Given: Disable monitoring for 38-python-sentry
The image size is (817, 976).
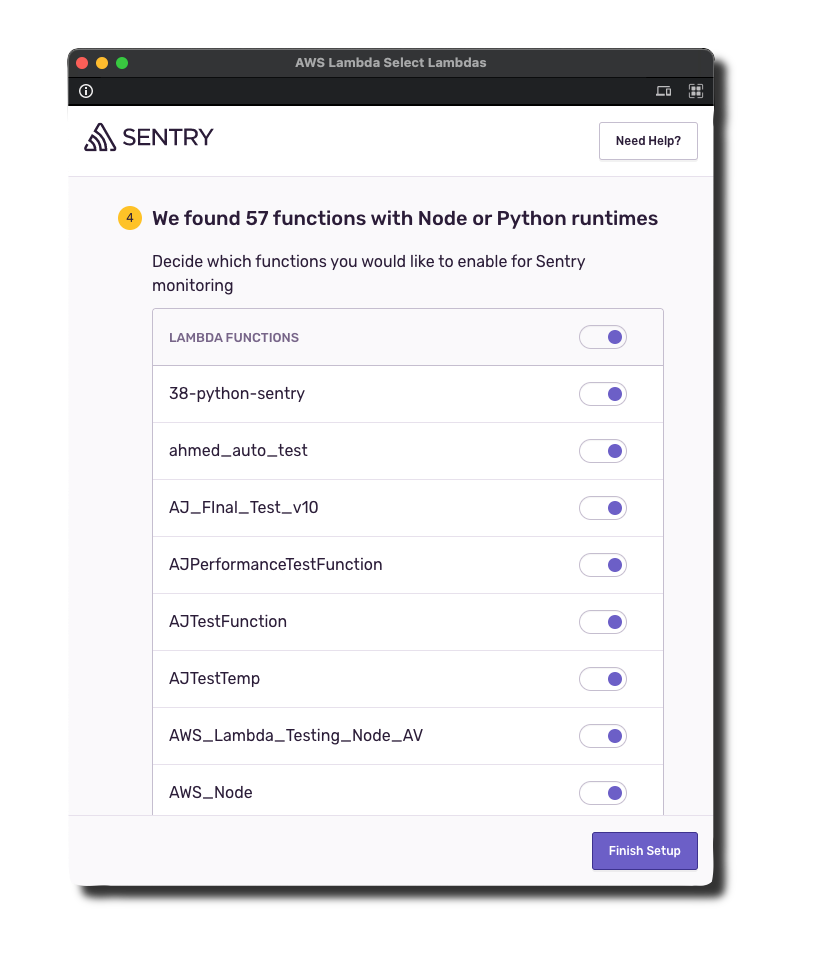Looking at the screenshot, I should point(603,394).
